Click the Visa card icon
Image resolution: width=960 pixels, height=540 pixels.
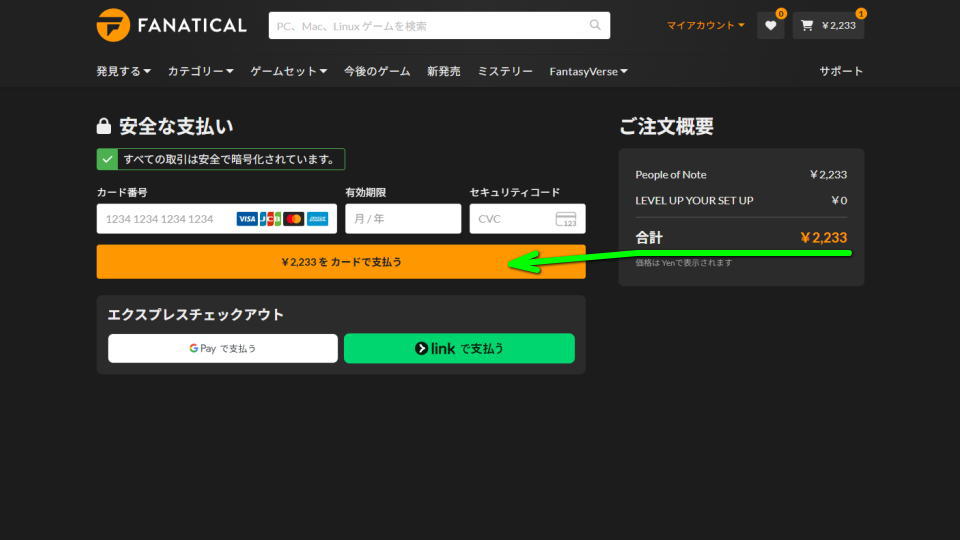[x=246, y=219]
